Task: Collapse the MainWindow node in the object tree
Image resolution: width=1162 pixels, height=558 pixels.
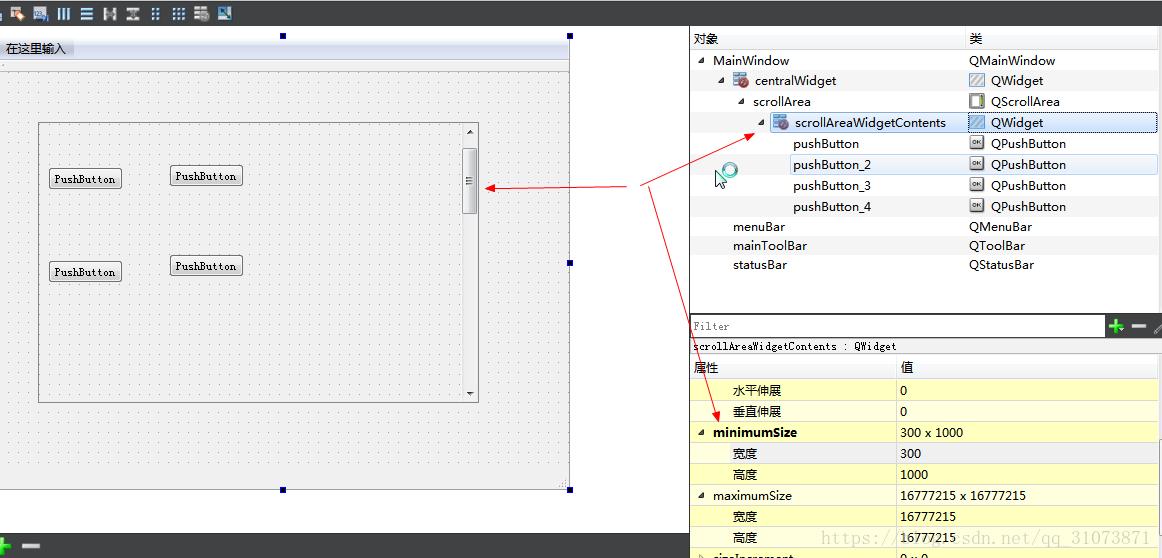Action: [701, 61]
